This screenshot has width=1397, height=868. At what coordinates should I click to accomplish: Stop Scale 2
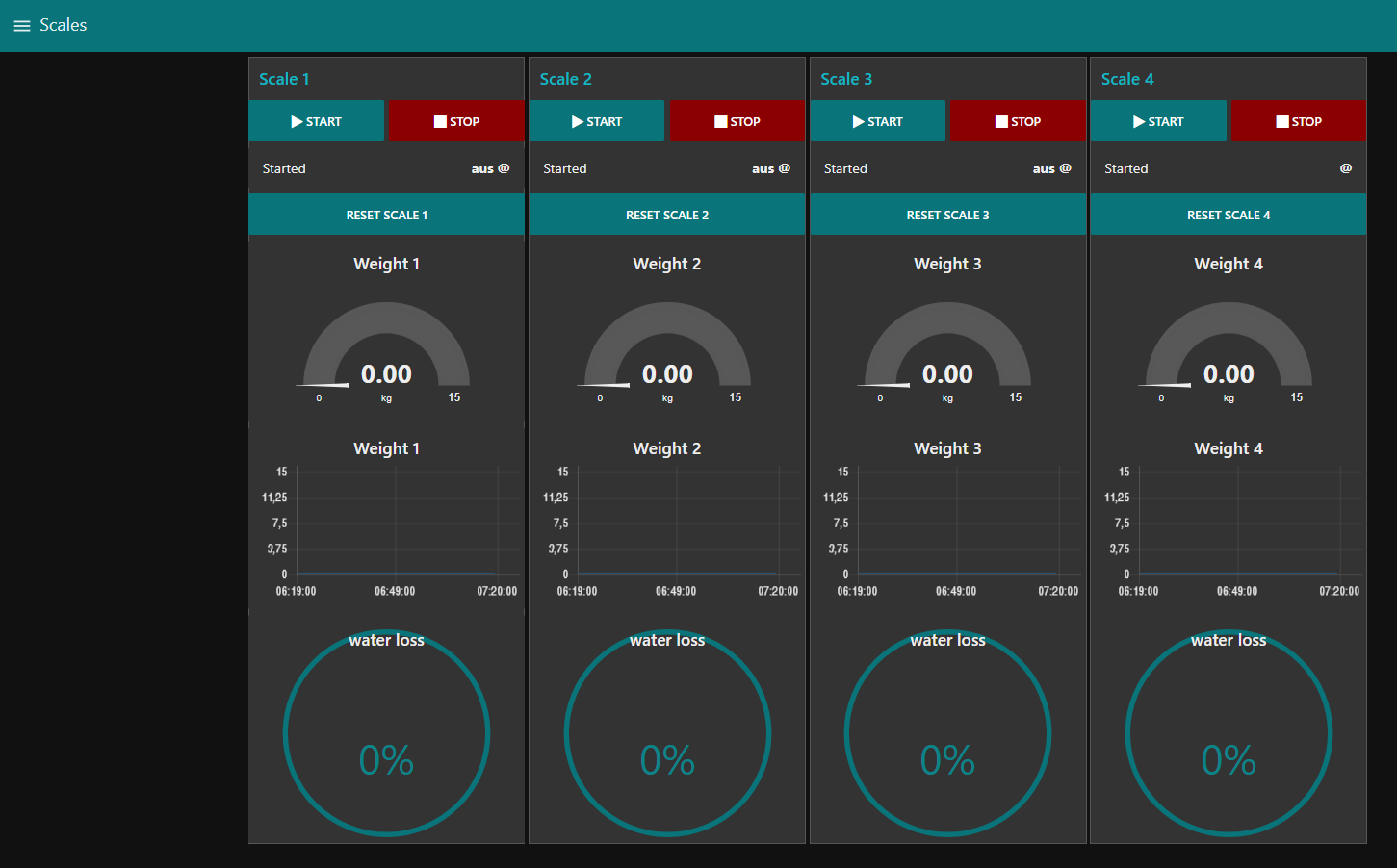[x=737, y=121]
